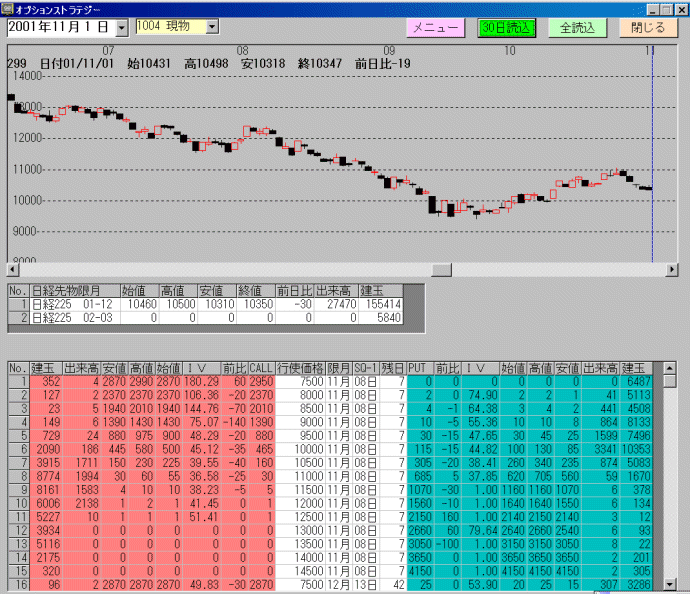Screen dimensions: 690x594
Task: Click call 出来高 value 2138
Action: [81, 503]
